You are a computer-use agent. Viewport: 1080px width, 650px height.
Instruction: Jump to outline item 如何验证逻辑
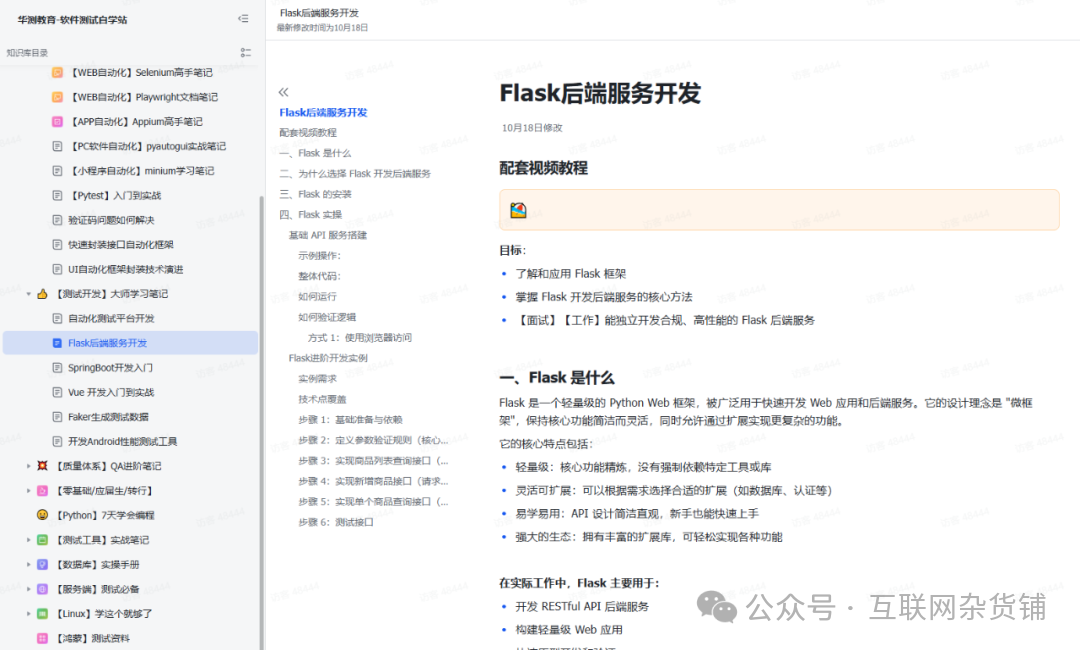[x=327, y=317]
